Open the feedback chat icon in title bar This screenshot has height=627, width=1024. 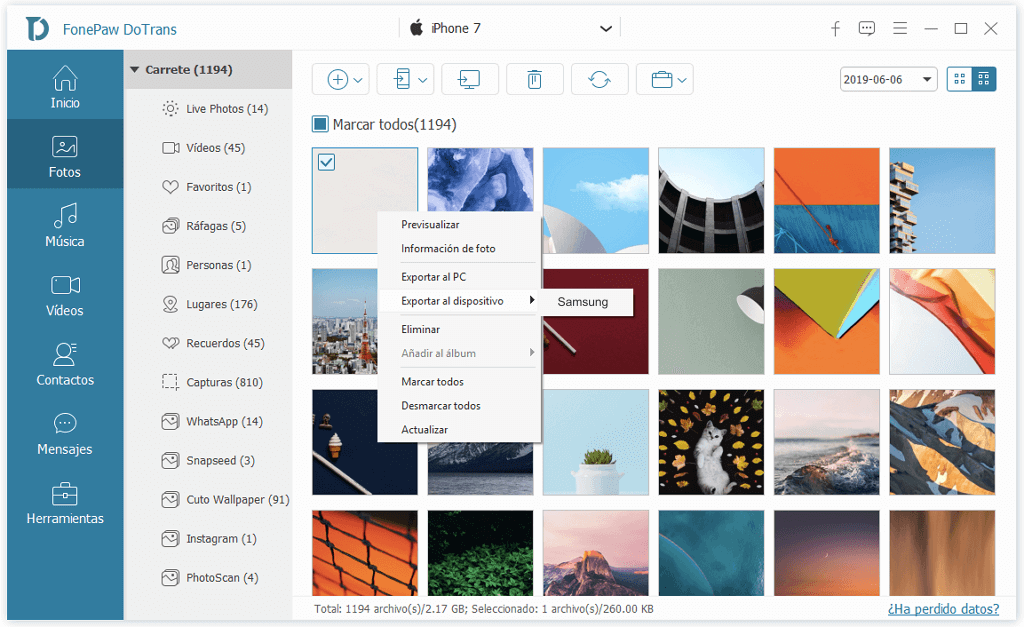tap(867, 29)
